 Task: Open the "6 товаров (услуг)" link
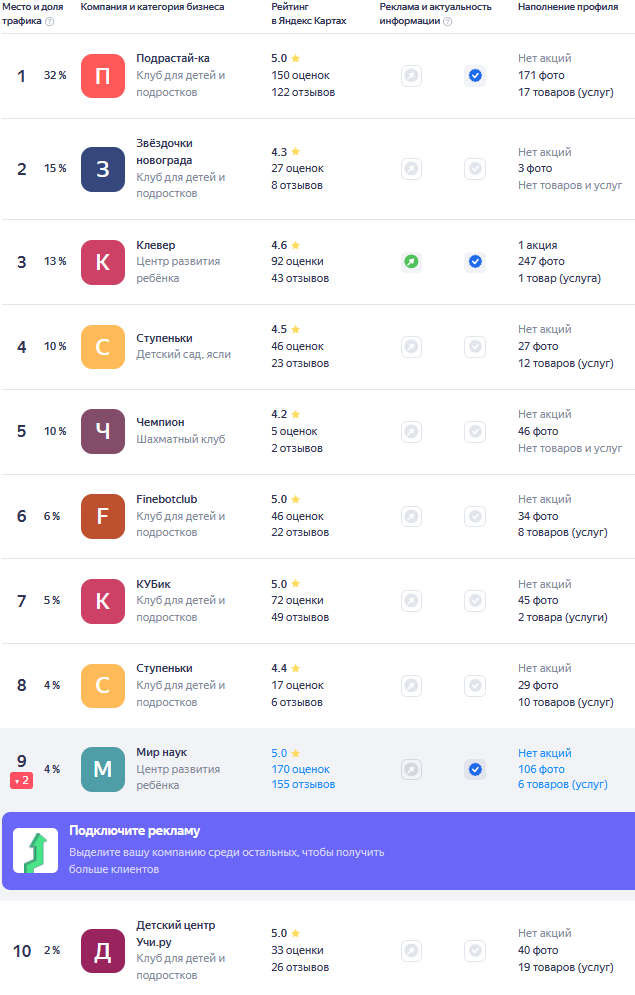point(562,785)
